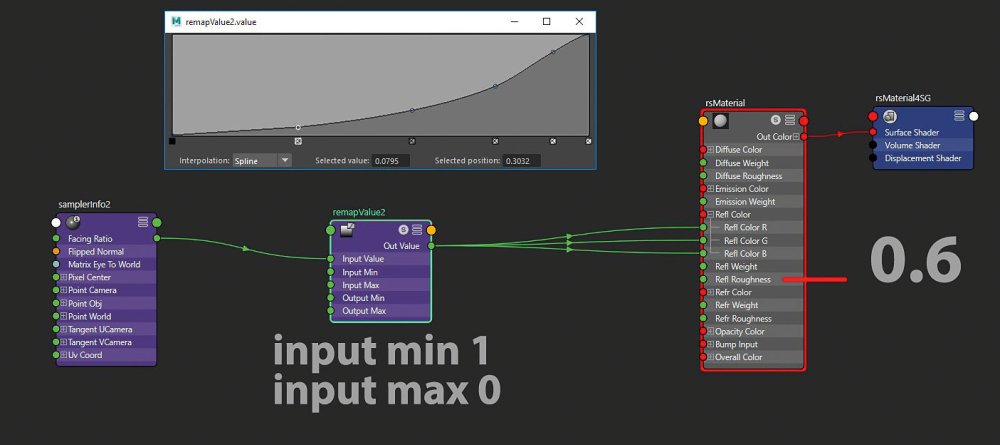Viewport: 1000px width, 445px height.
Task: Click the Selected value field
Action: pos(391,161)
